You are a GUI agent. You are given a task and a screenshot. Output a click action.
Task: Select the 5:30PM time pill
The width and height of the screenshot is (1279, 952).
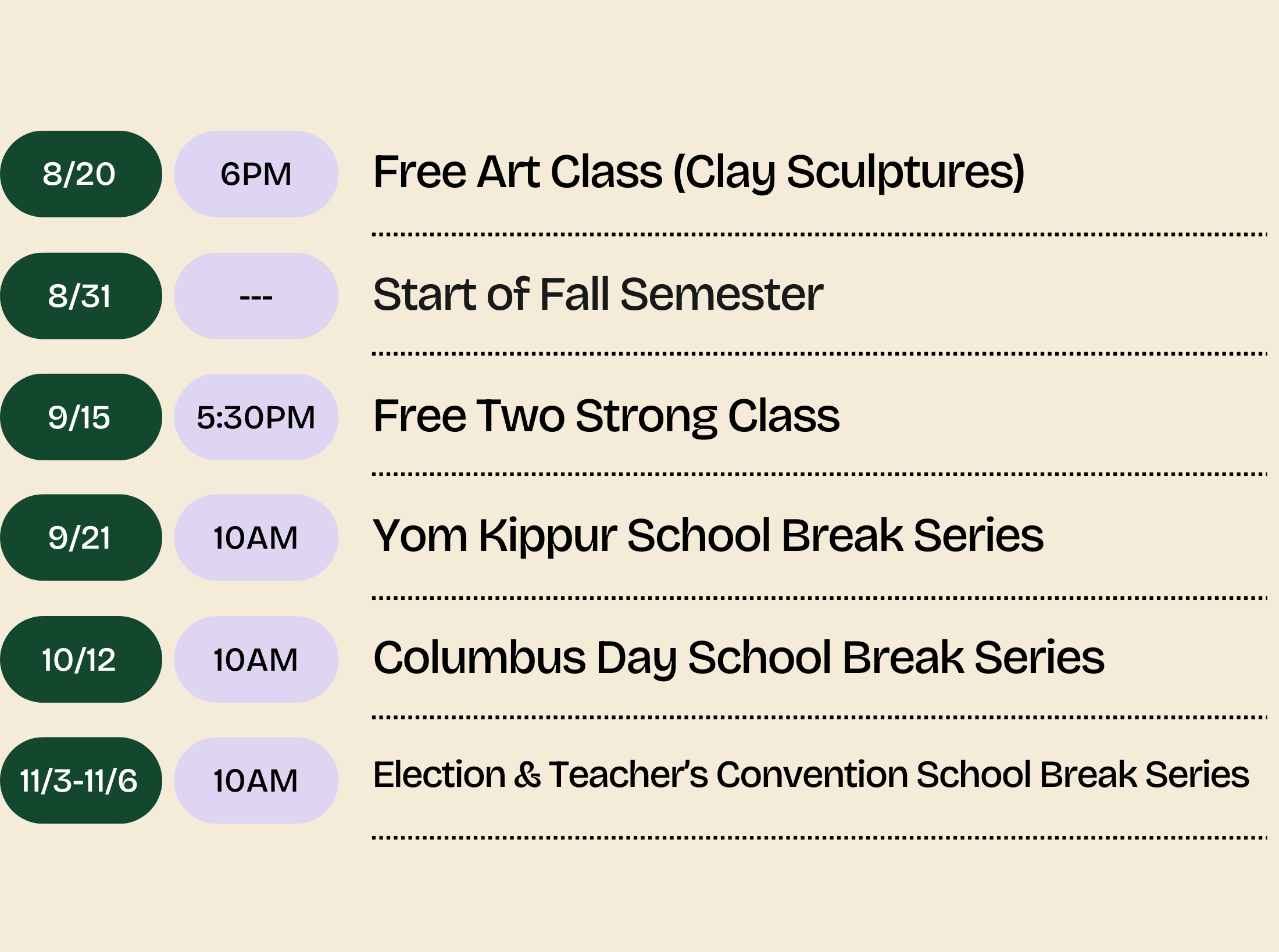[x=256, y=417]
